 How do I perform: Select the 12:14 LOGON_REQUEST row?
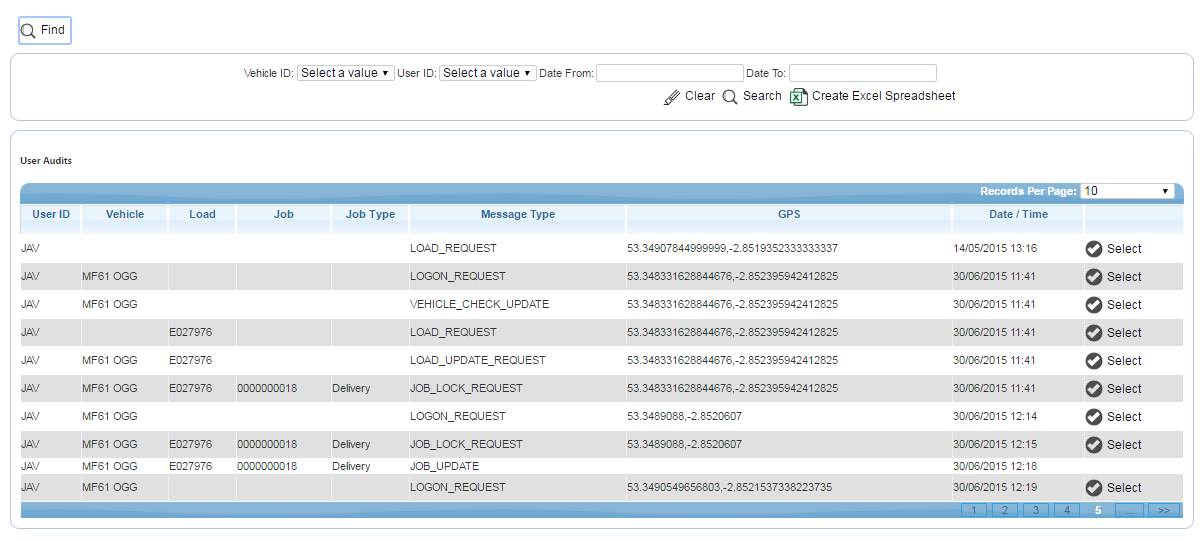point(1113,417)
